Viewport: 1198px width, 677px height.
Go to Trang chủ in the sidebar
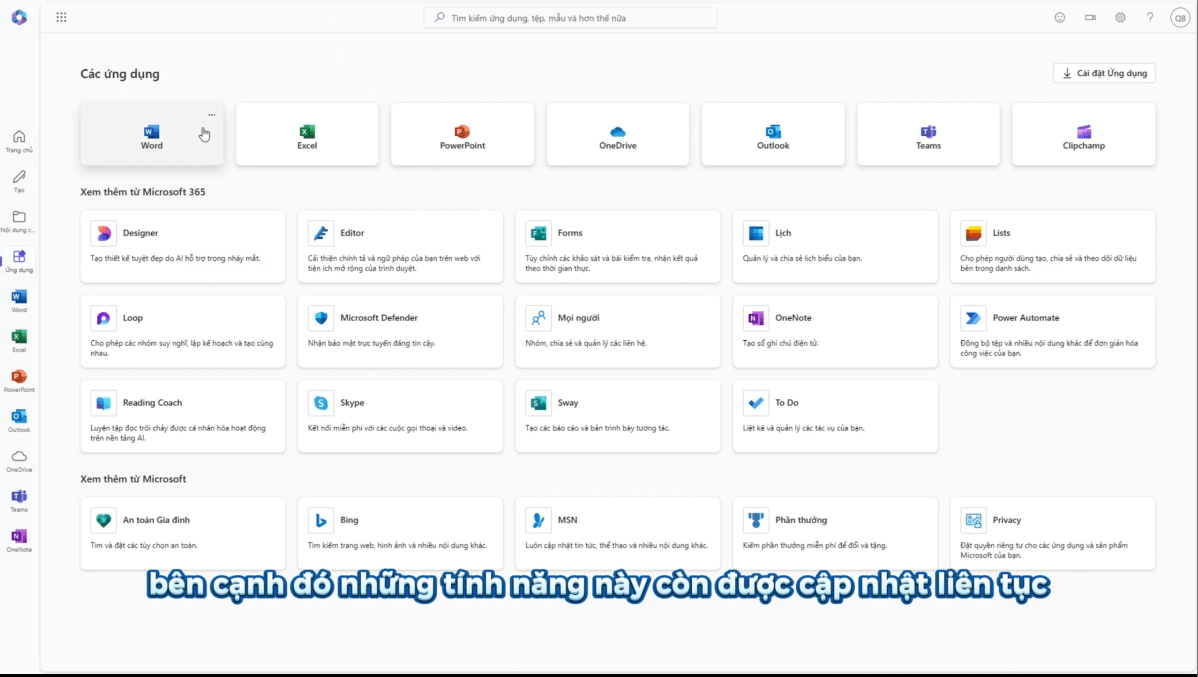[x=19, y=141]
